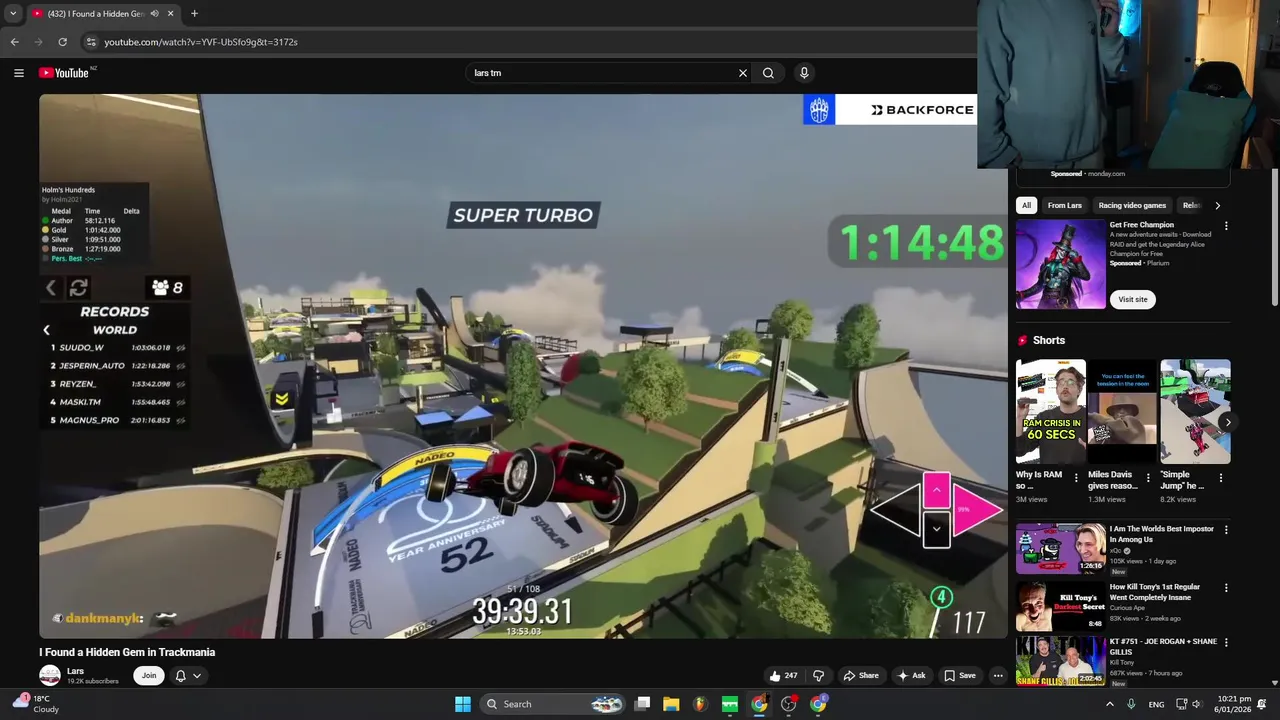The width and height of the screenshot is (1280, 720).
Task: Click the video player to pause
Action: (x=523, y=366)
